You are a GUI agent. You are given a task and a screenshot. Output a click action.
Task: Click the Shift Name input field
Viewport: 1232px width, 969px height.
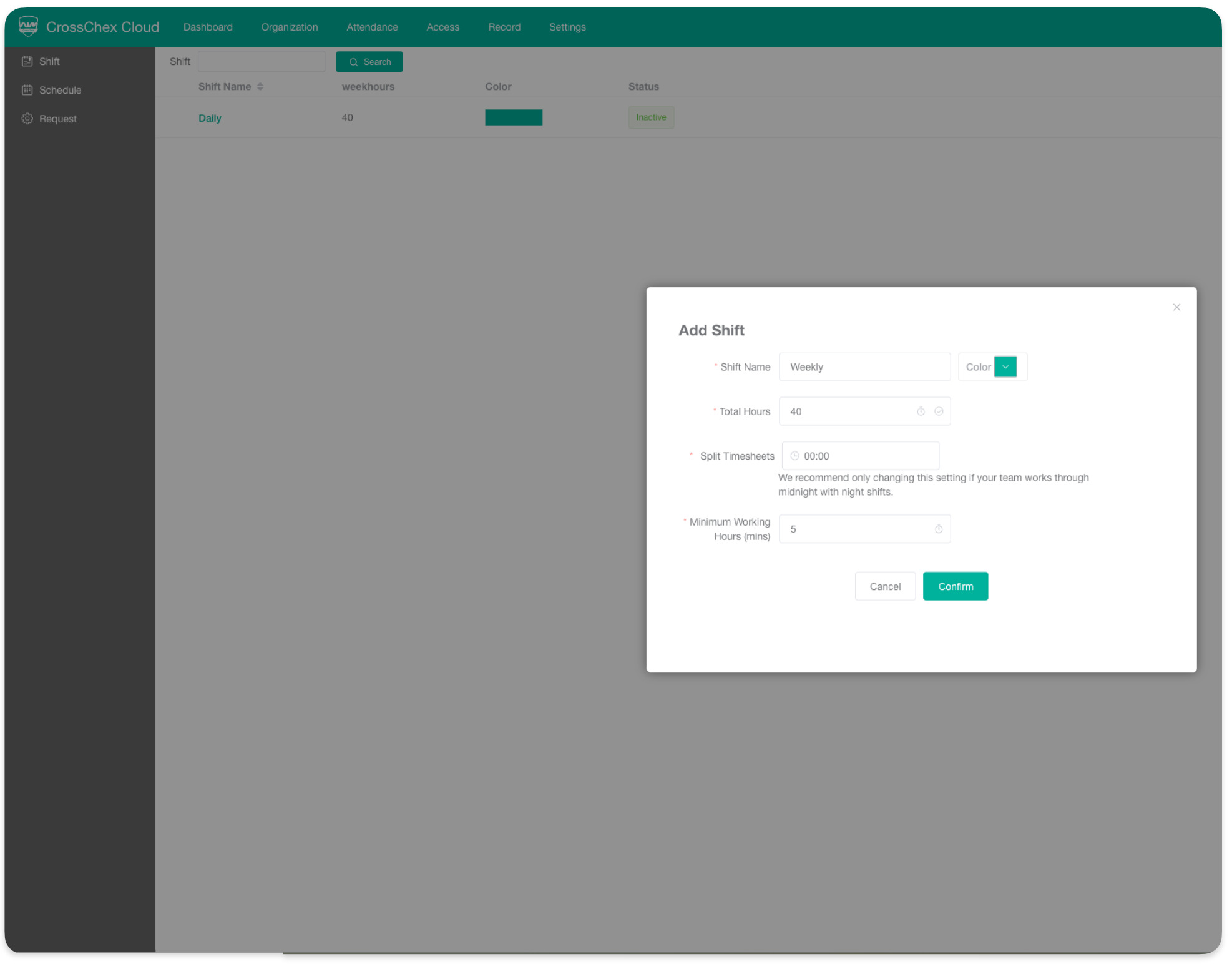tap(864, 367)
